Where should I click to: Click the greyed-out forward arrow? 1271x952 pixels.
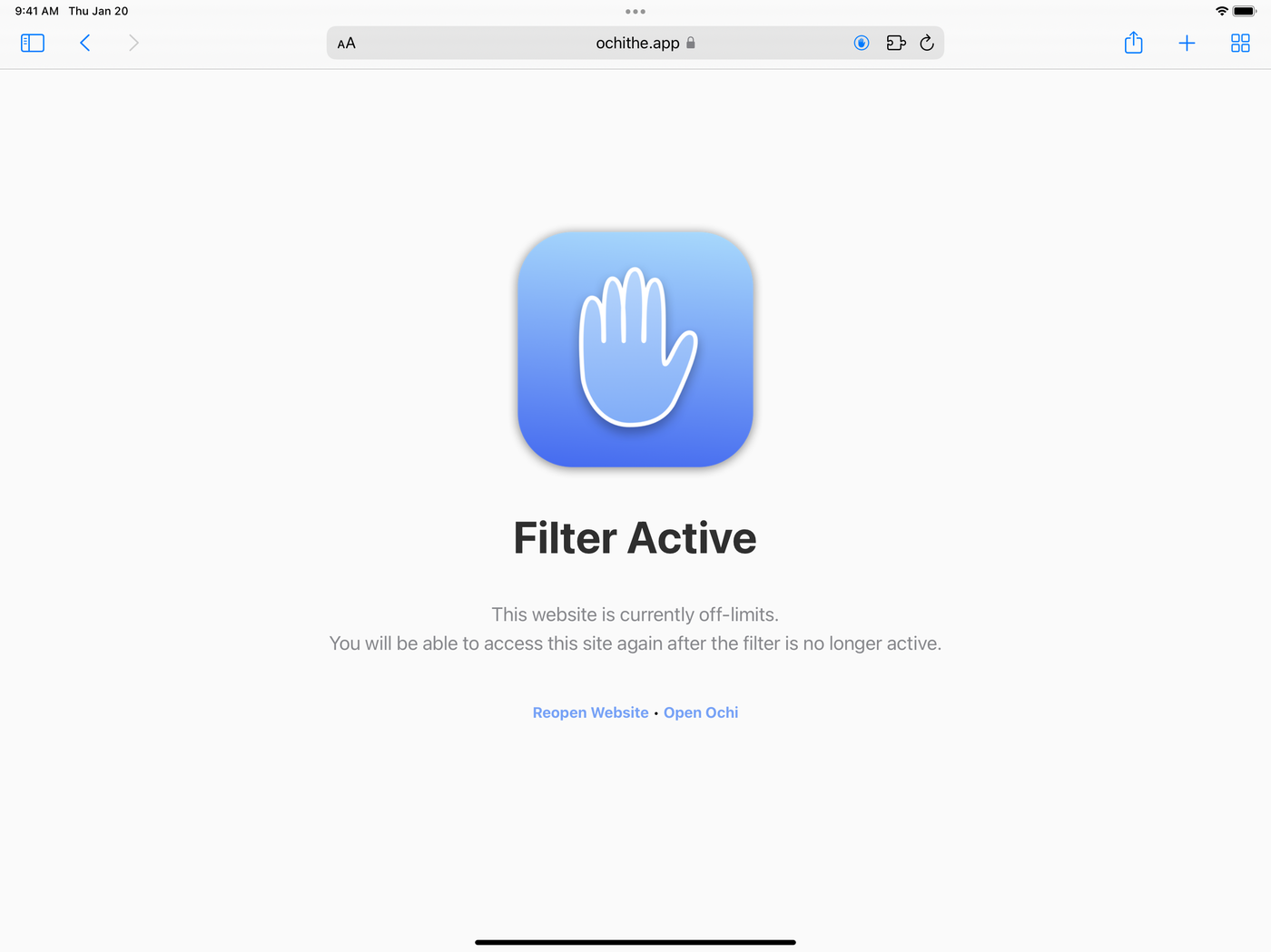pos(133,43)
